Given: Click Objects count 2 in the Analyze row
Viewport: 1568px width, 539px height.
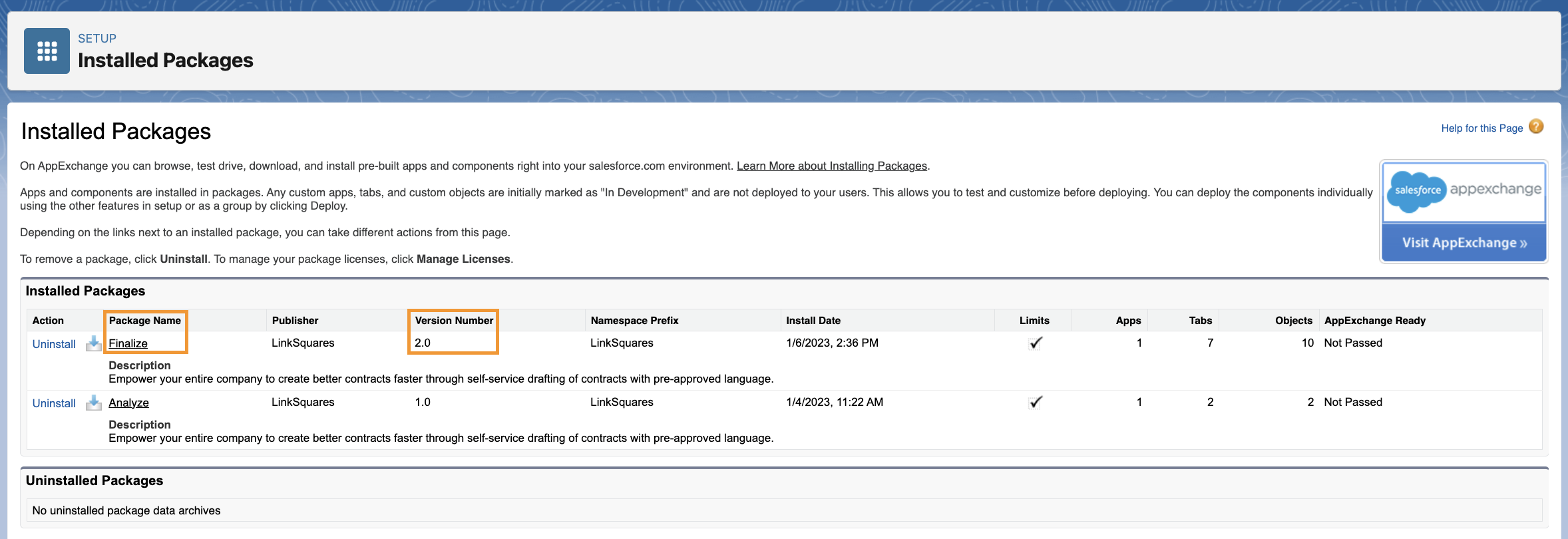Looking at the screenshot, I should click(x=1310, y=402).
